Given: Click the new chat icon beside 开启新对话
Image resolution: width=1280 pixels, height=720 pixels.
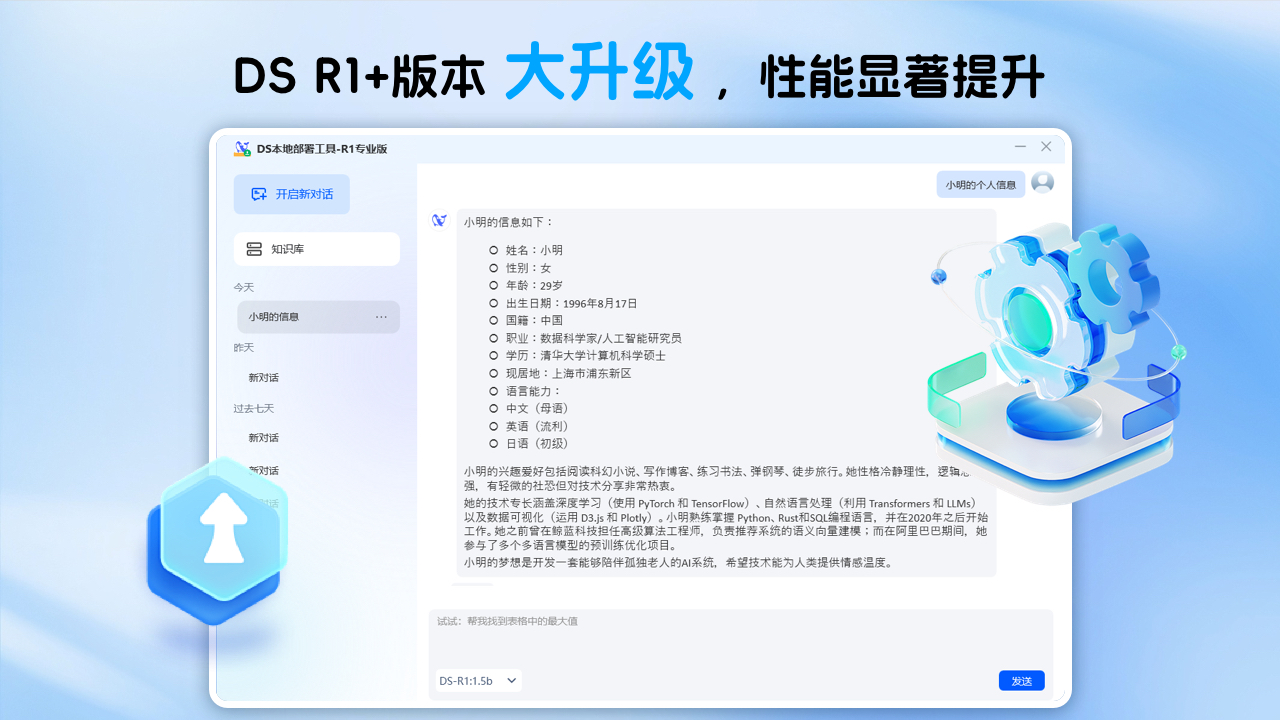Looking at the screenshot, I should tap(258, 194).
